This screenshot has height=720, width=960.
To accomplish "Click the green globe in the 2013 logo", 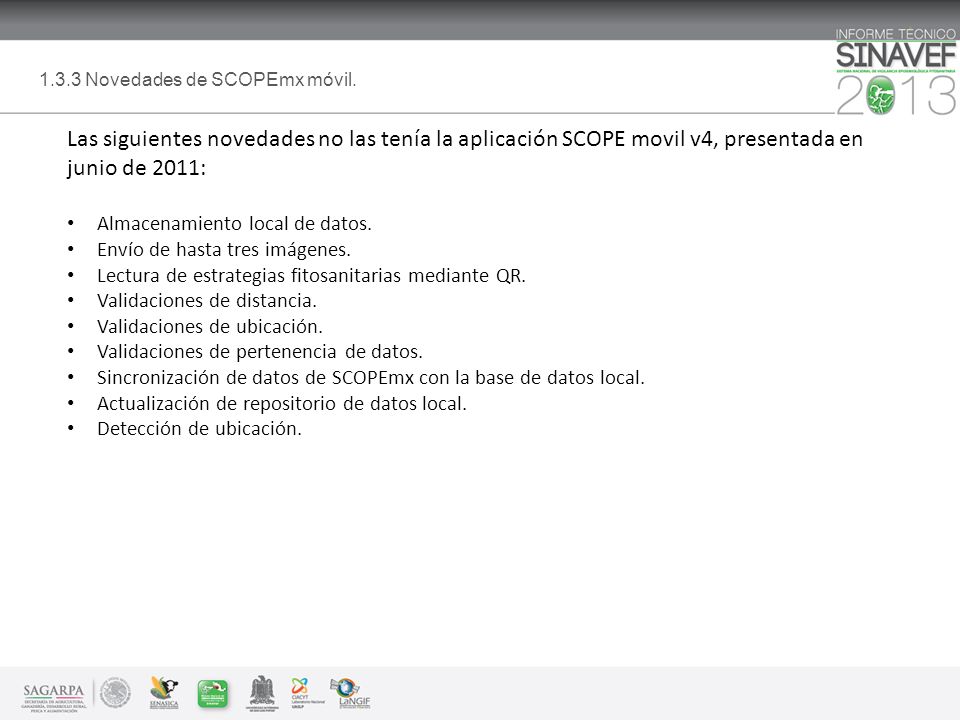I will (x=879, y=96).
